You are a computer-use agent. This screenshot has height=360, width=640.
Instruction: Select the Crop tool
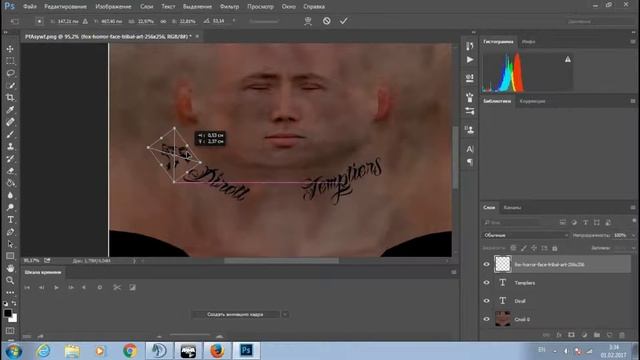click(10, 98)
